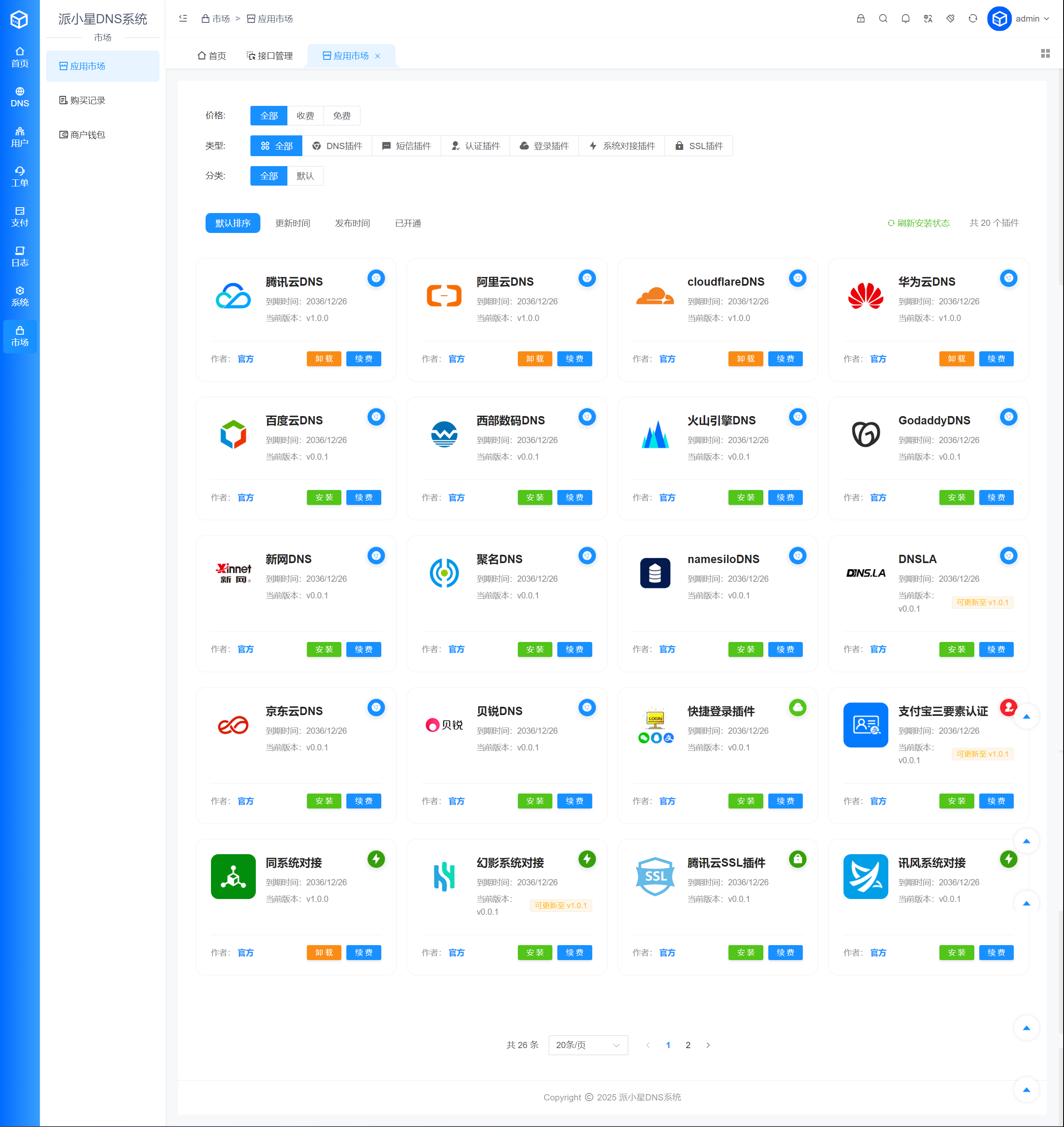Viewport: 1064px width, 1127px height.
Task: Click the tab grid icon at right
Action: (1045, 53)
